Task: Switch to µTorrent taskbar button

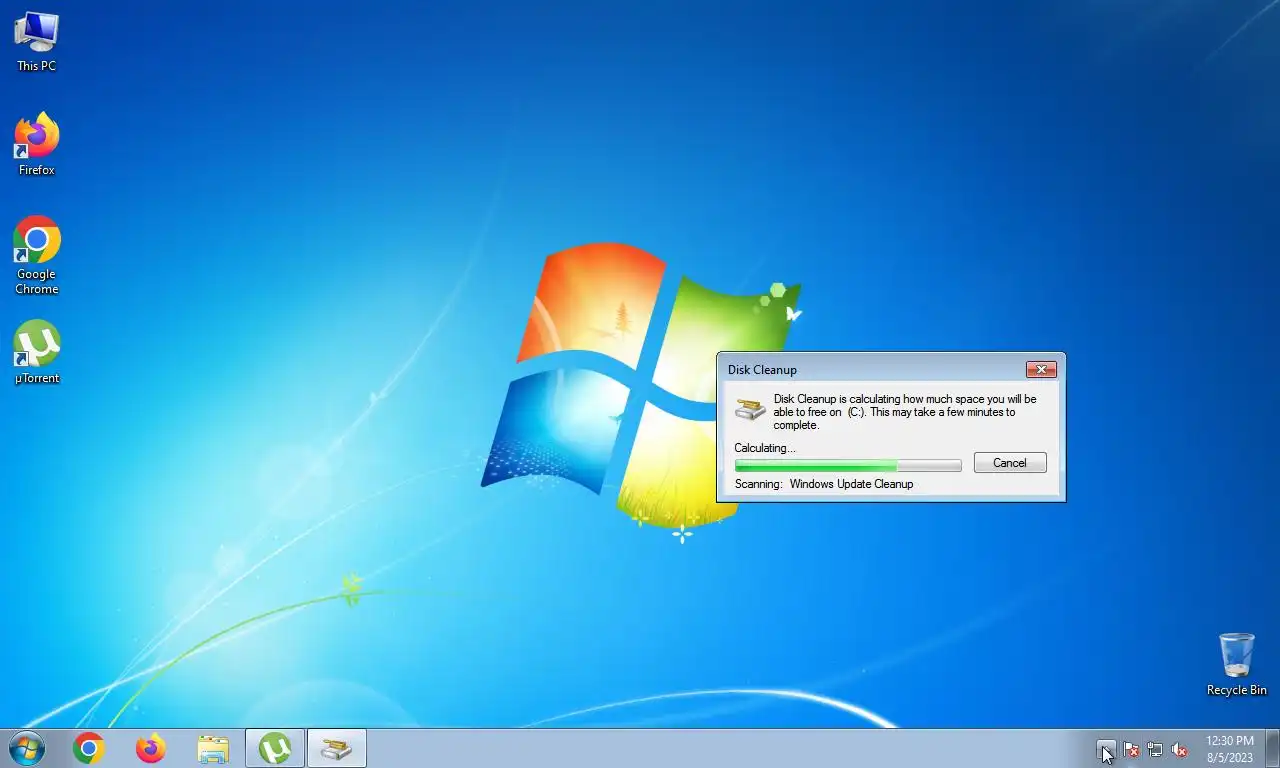Action: (x=275, y=748)
